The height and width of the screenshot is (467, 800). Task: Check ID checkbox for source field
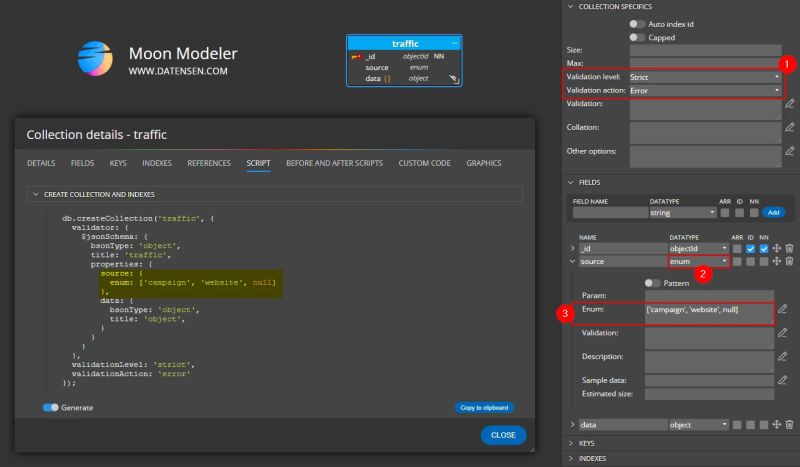pos(750,261)
